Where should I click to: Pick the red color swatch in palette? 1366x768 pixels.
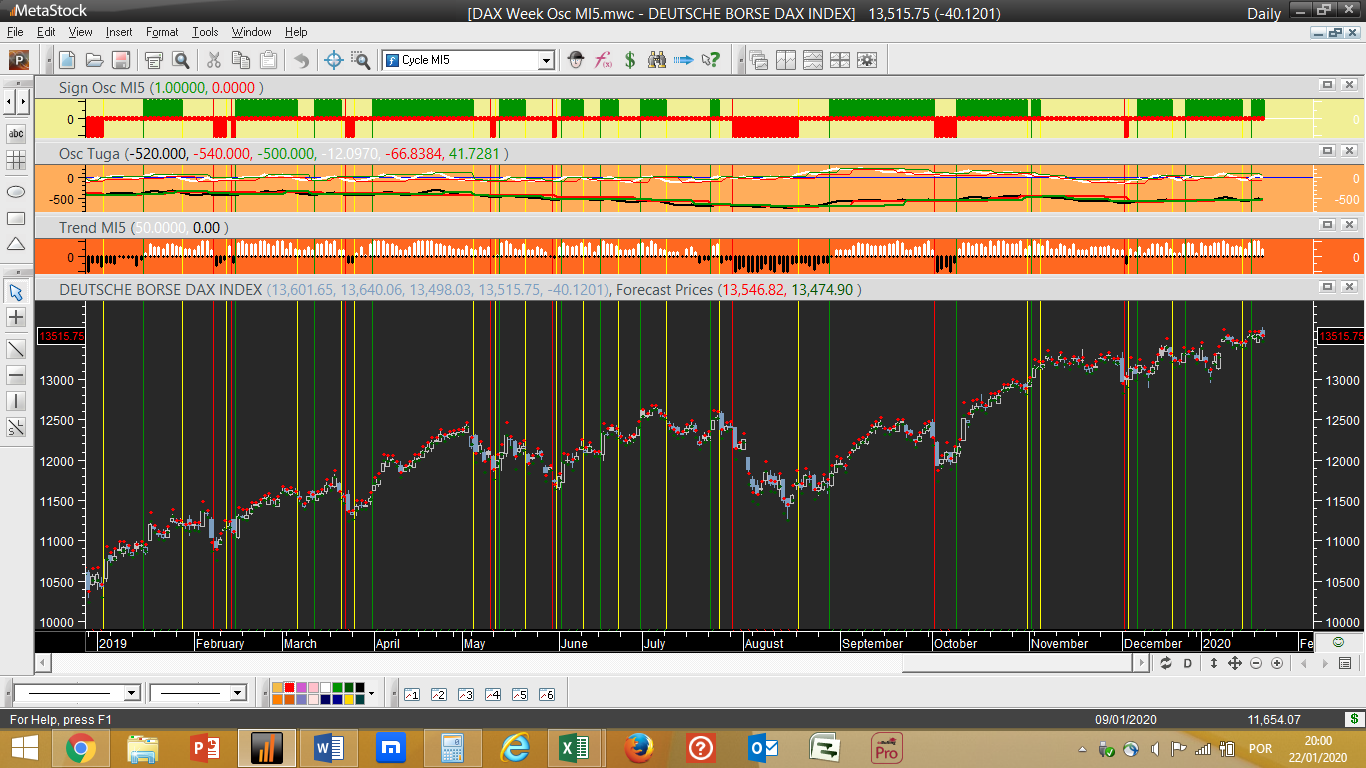tap(290, 688)
